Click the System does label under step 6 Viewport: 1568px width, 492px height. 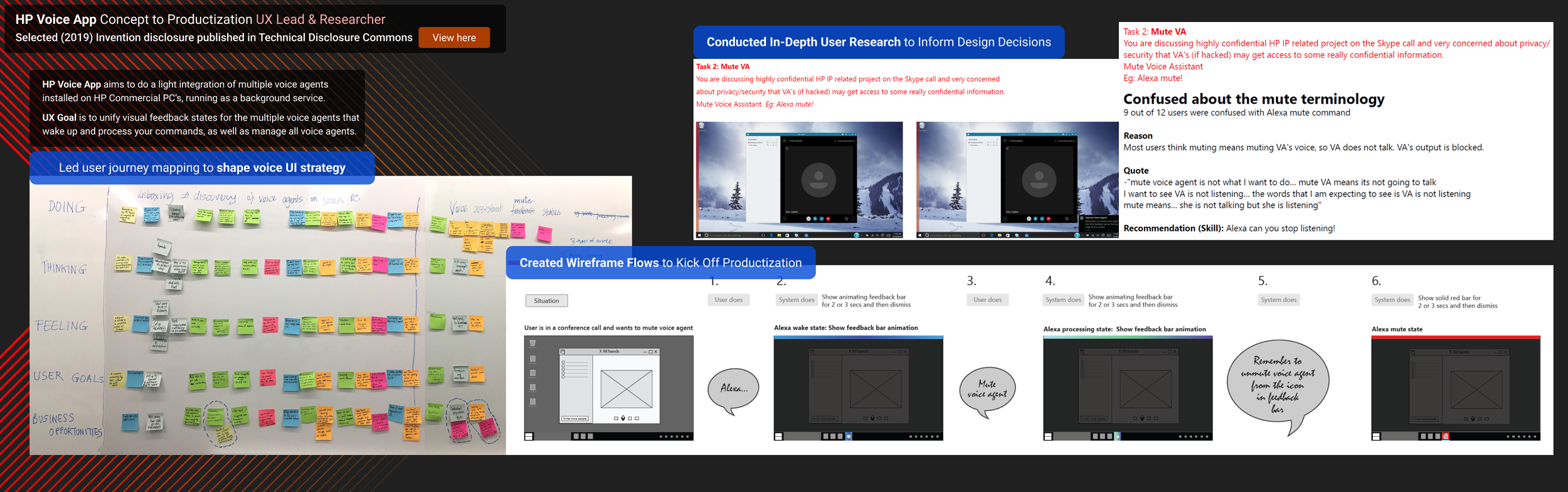[x=1392, y=300]
